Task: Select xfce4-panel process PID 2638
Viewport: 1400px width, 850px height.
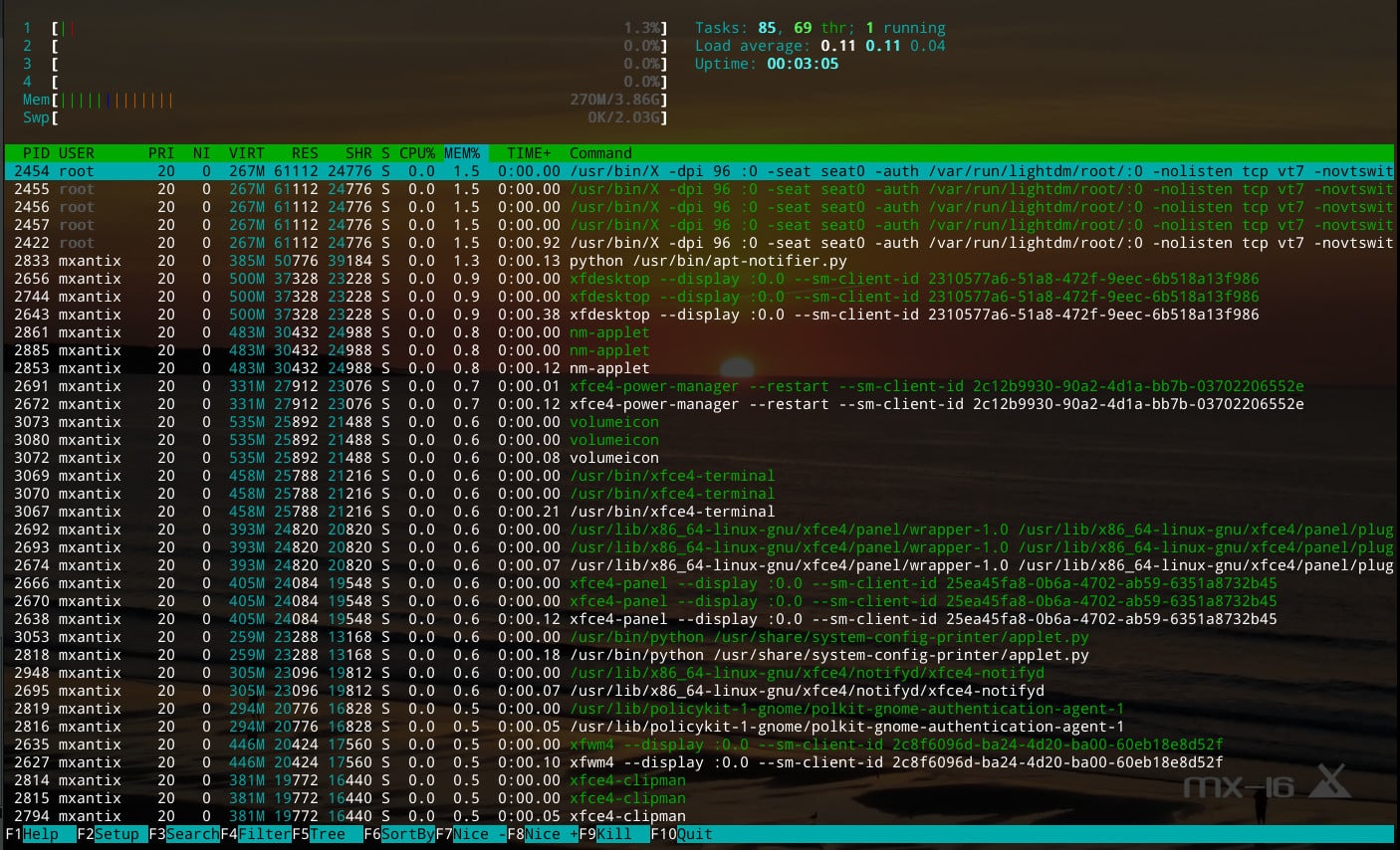Action: 699,619
